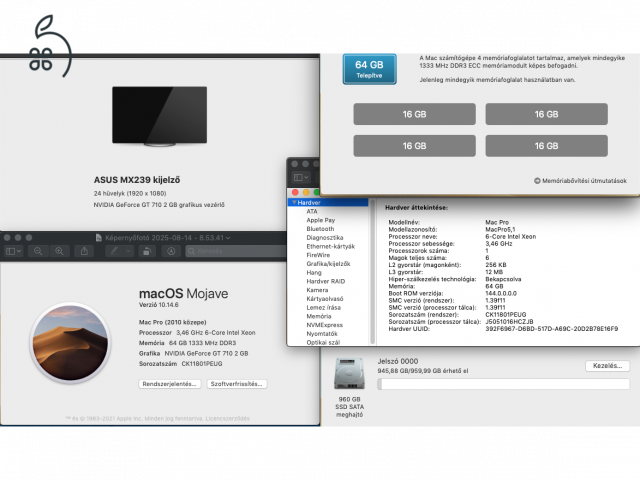The width and height of the screenshot is (640, 480).
Task: Open the Licencszerződés link
Action: (227, 418)
